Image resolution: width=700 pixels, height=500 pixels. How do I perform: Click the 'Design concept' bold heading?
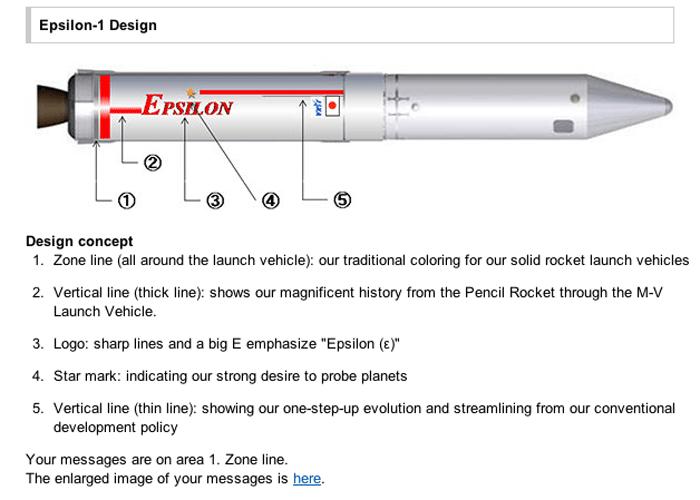[x=79, y=241]
